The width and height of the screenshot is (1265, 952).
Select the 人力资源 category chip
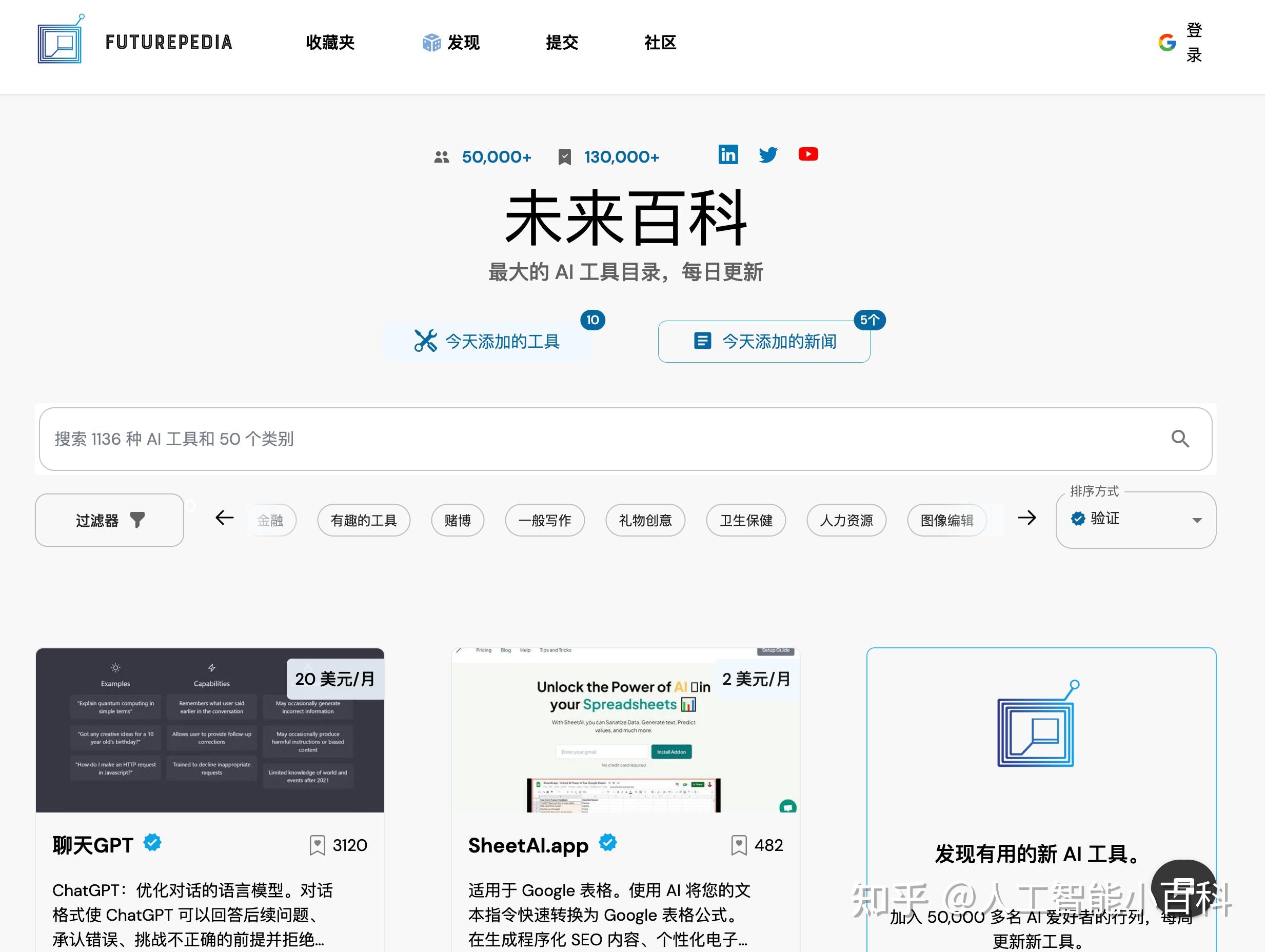[846, 520]
